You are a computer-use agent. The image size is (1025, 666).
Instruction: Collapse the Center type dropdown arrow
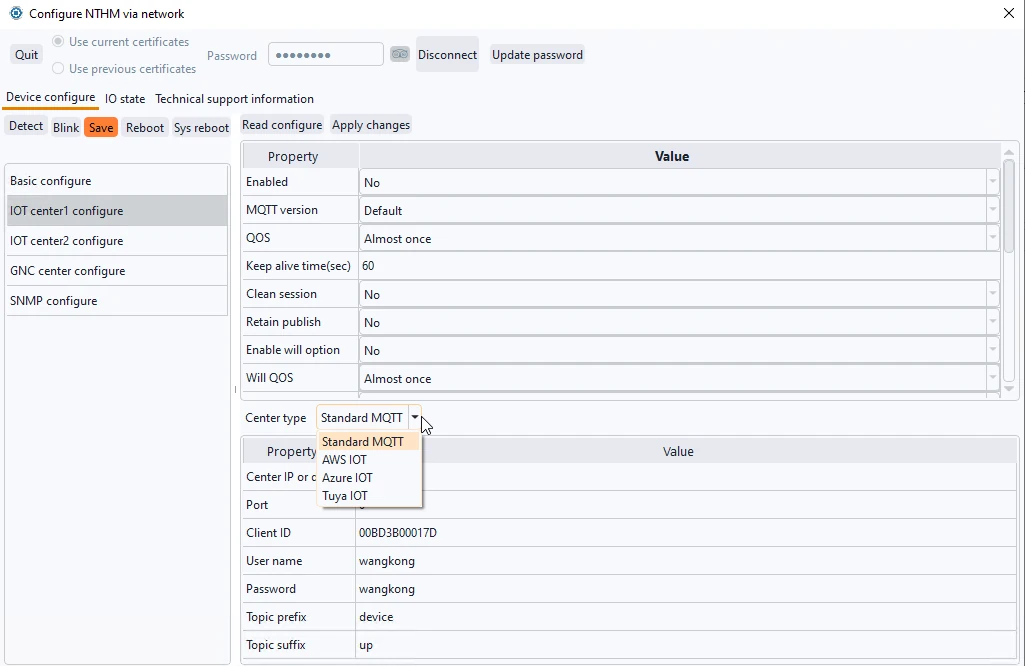coord(414,417)
